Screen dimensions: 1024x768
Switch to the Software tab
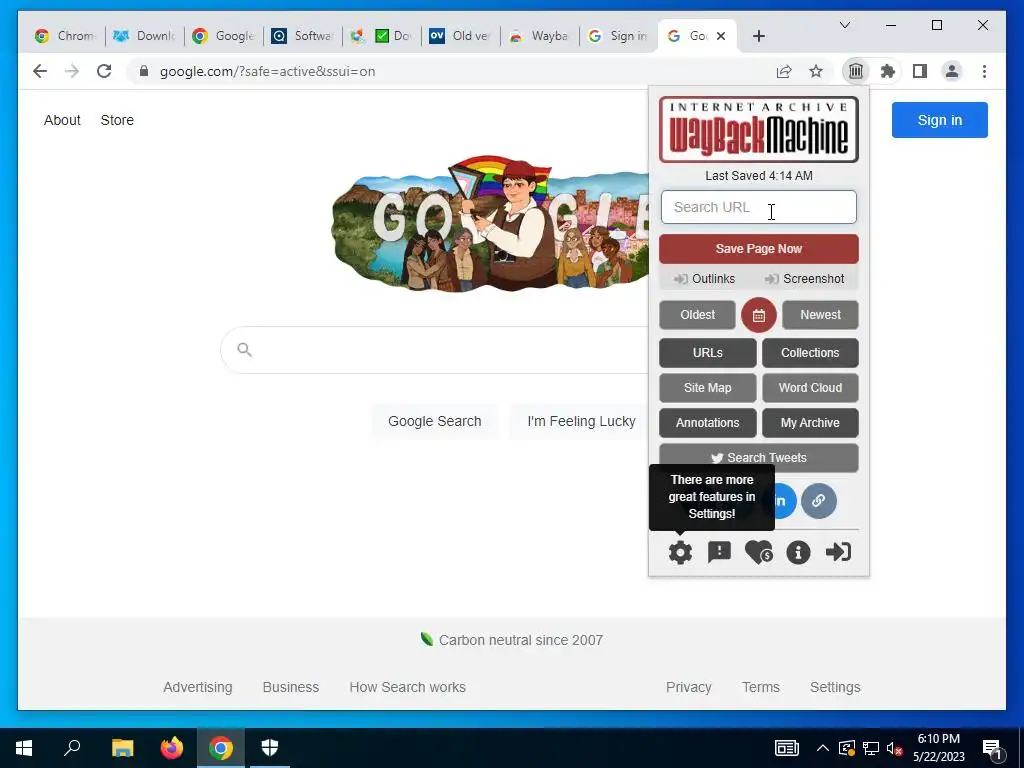pos(302,36)
